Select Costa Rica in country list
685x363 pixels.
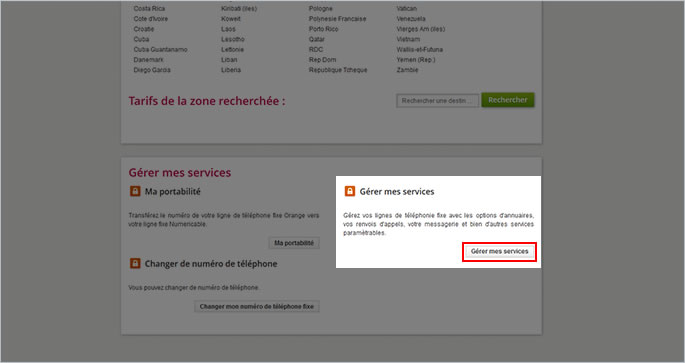pyautogui.click(x=149, y=9)
